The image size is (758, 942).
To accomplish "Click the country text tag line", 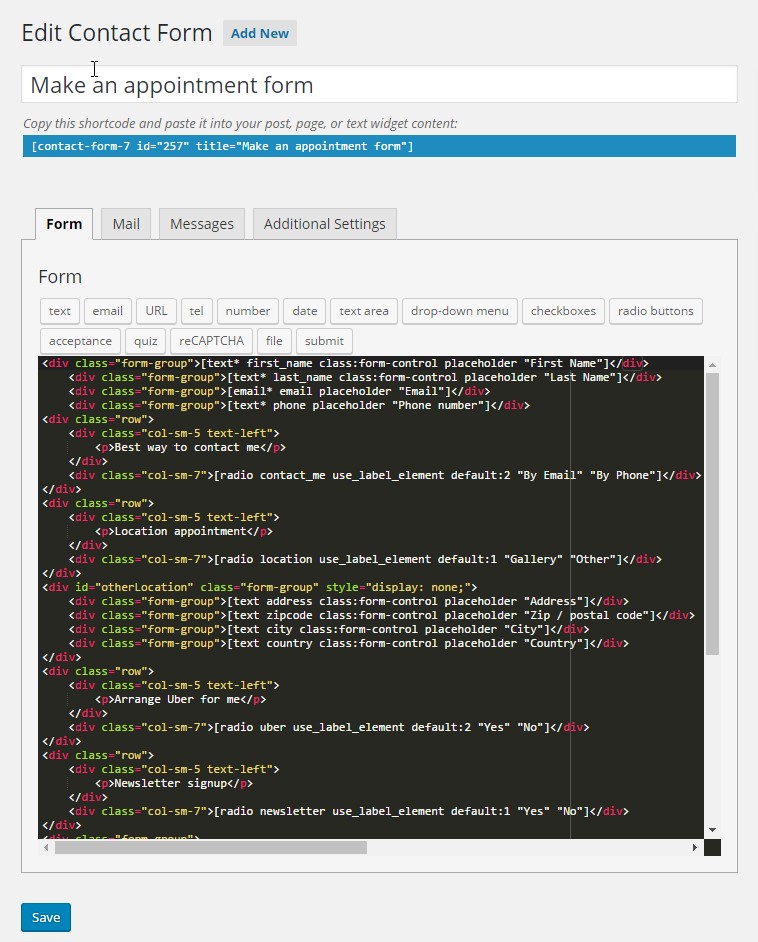I will [x=348, y=643].
